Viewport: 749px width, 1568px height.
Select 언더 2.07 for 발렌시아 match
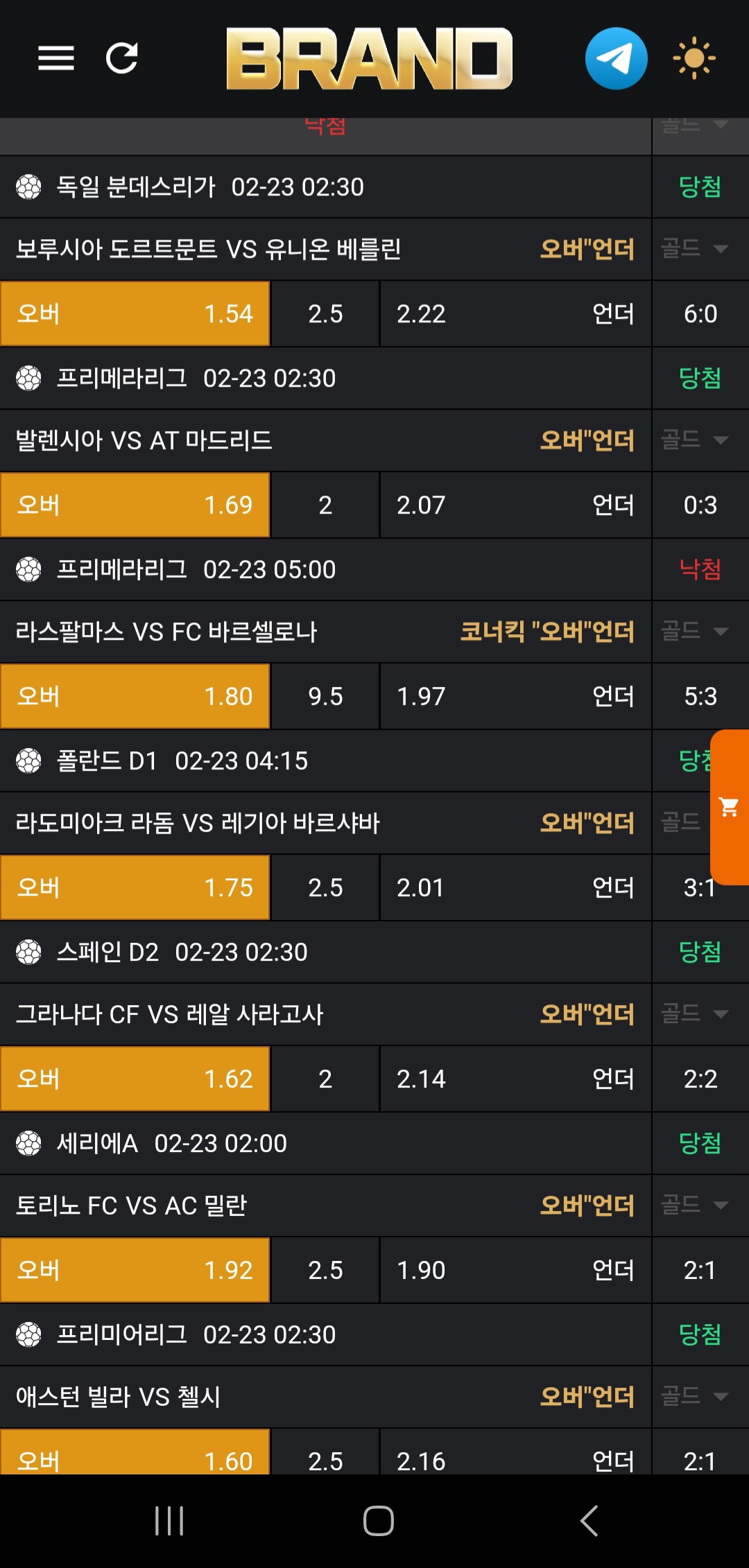[515, 505]
